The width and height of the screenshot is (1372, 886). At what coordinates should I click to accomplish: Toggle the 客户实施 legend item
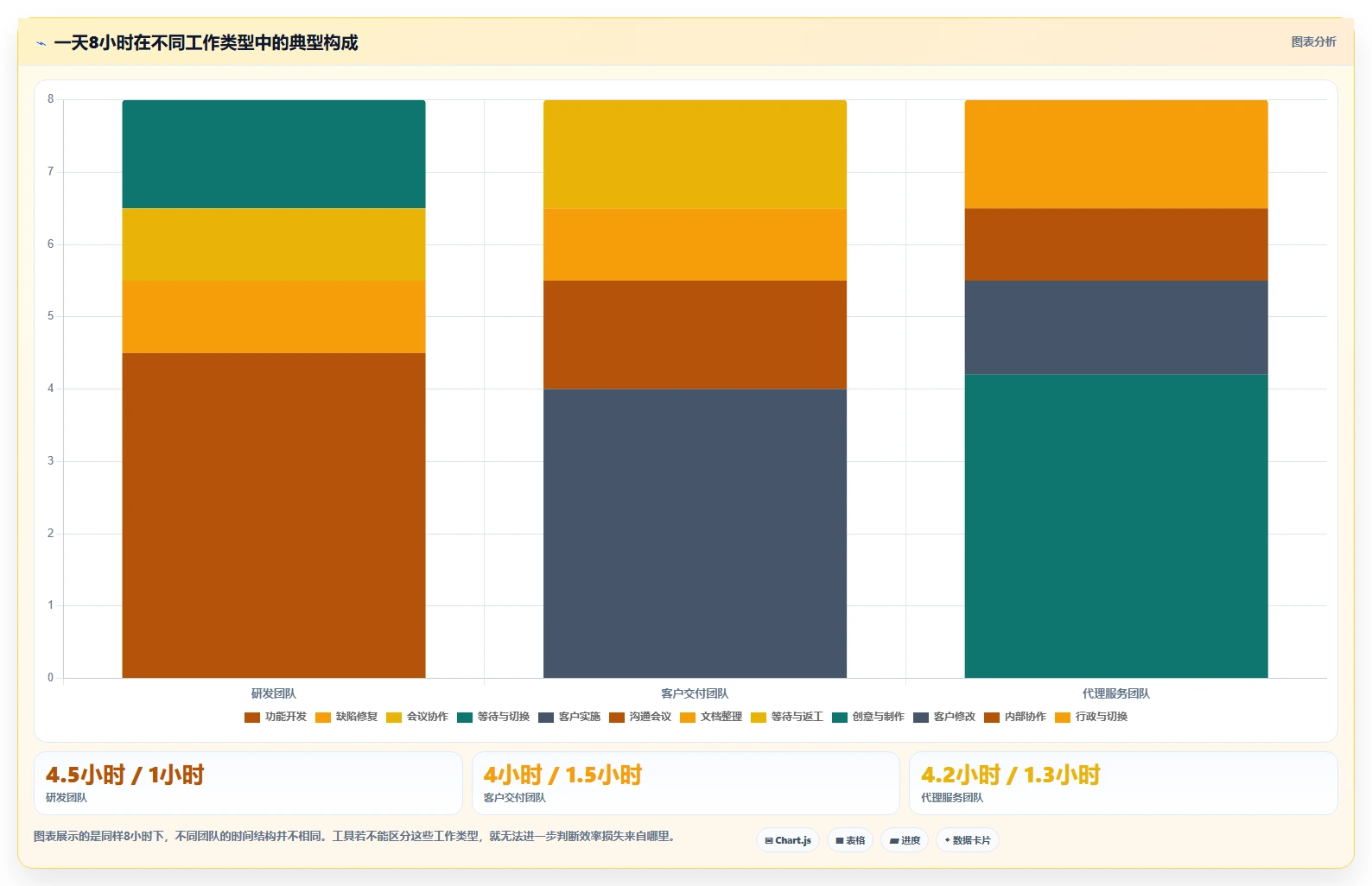[x=569, y=717]
